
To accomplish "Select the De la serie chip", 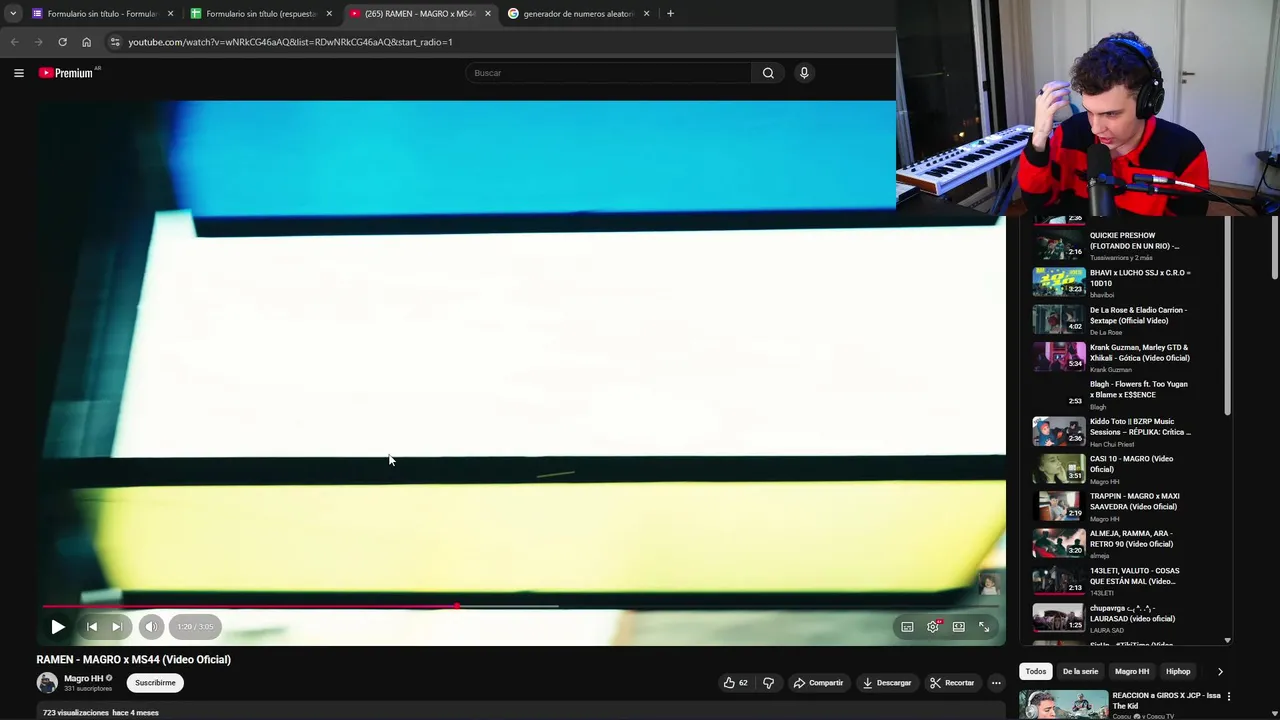I will (x=1080, y=672).
